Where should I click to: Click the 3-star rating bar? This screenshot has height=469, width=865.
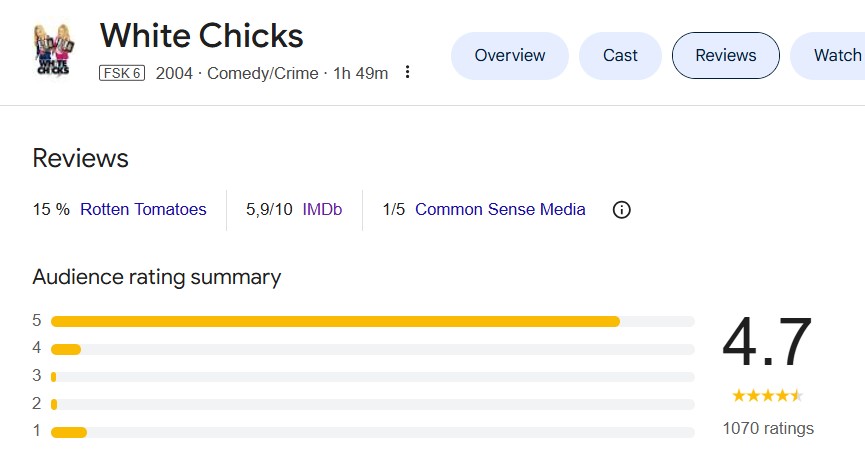(372, 377)
